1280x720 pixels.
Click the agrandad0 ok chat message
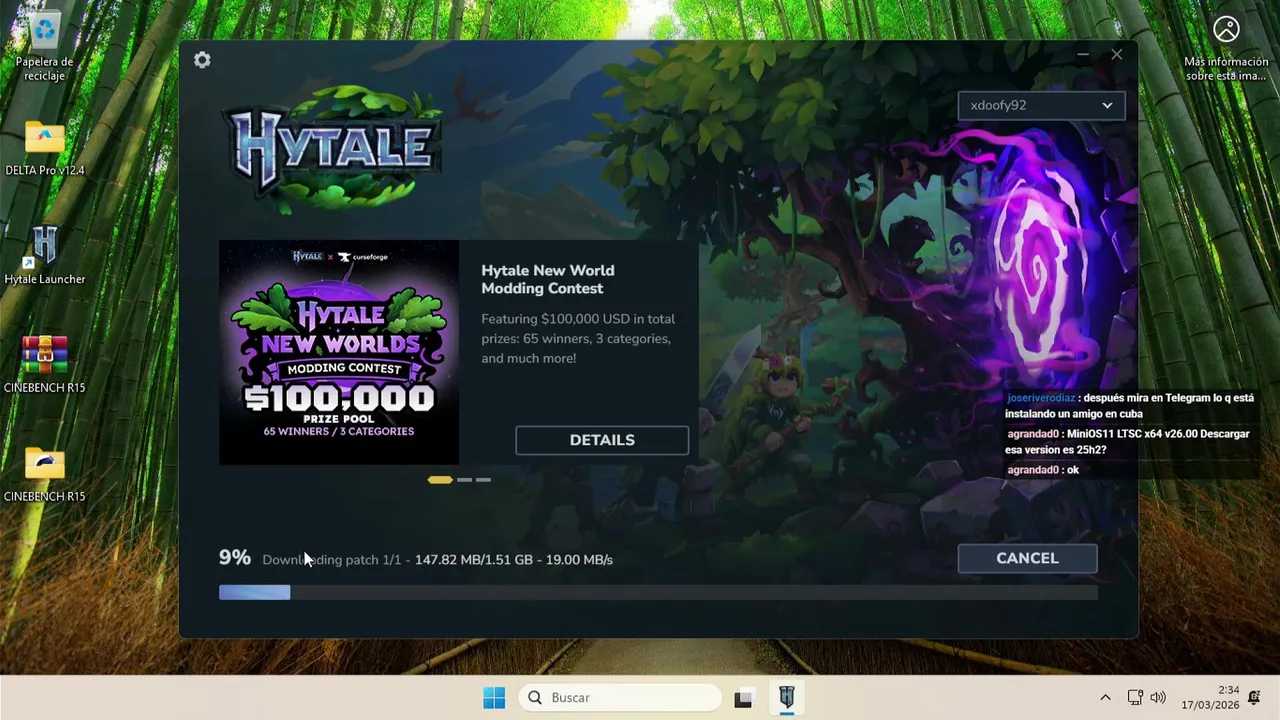tap(1043, 470)
